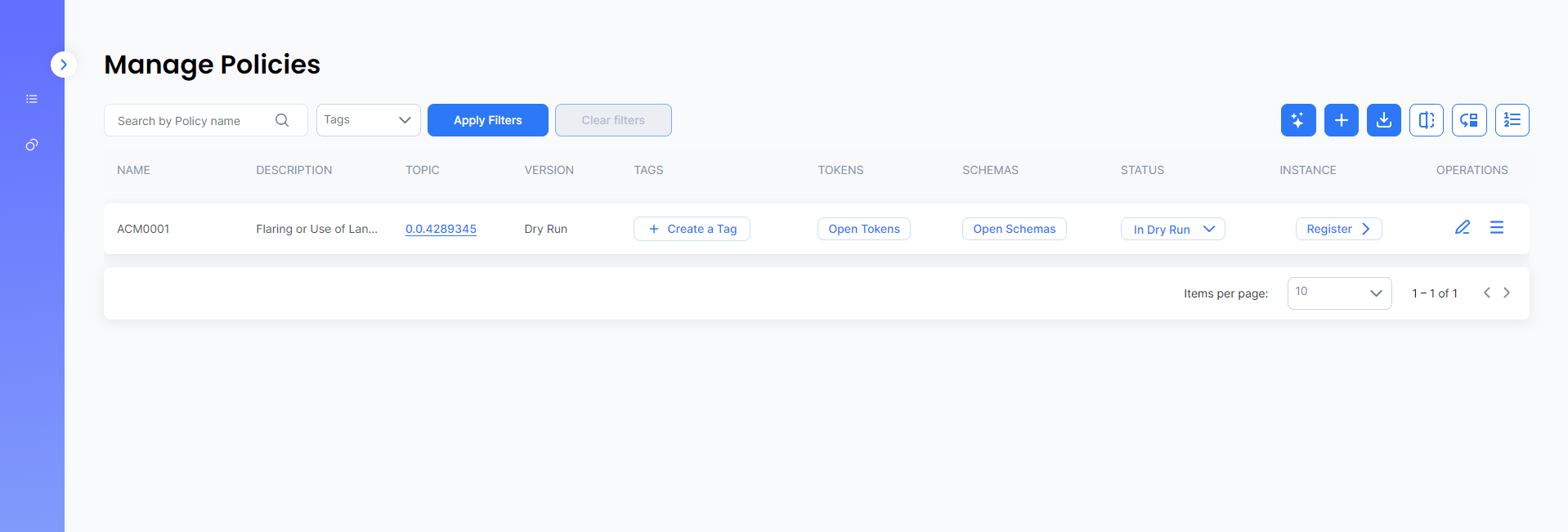The image size is (1568, 532).
Task: Click the sparkle AI wizard icon button
Action: [1297, 120]
